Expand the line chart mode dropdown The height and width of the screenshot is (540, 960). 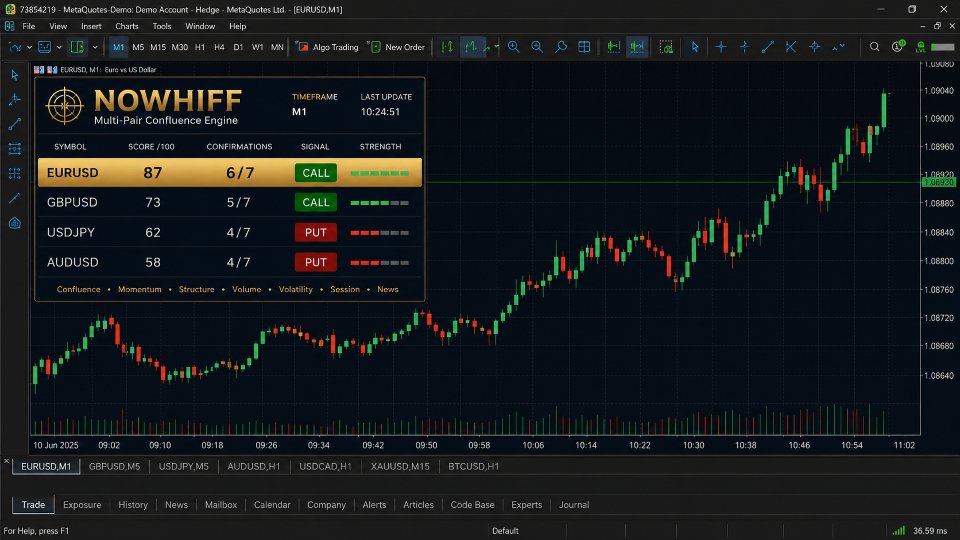click(497, 47)
